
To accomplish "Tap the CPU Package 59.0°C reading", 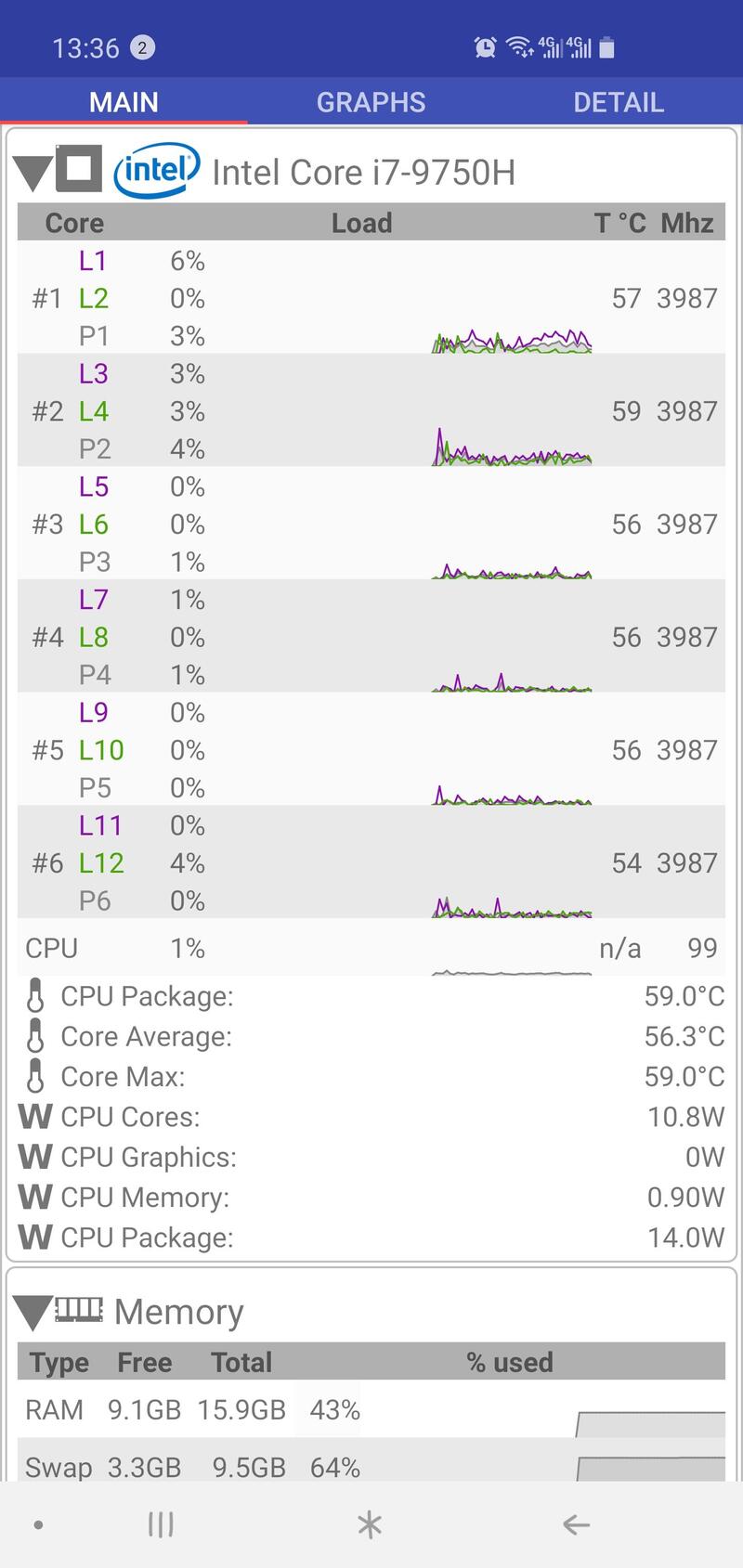I will tap(684, 996).
